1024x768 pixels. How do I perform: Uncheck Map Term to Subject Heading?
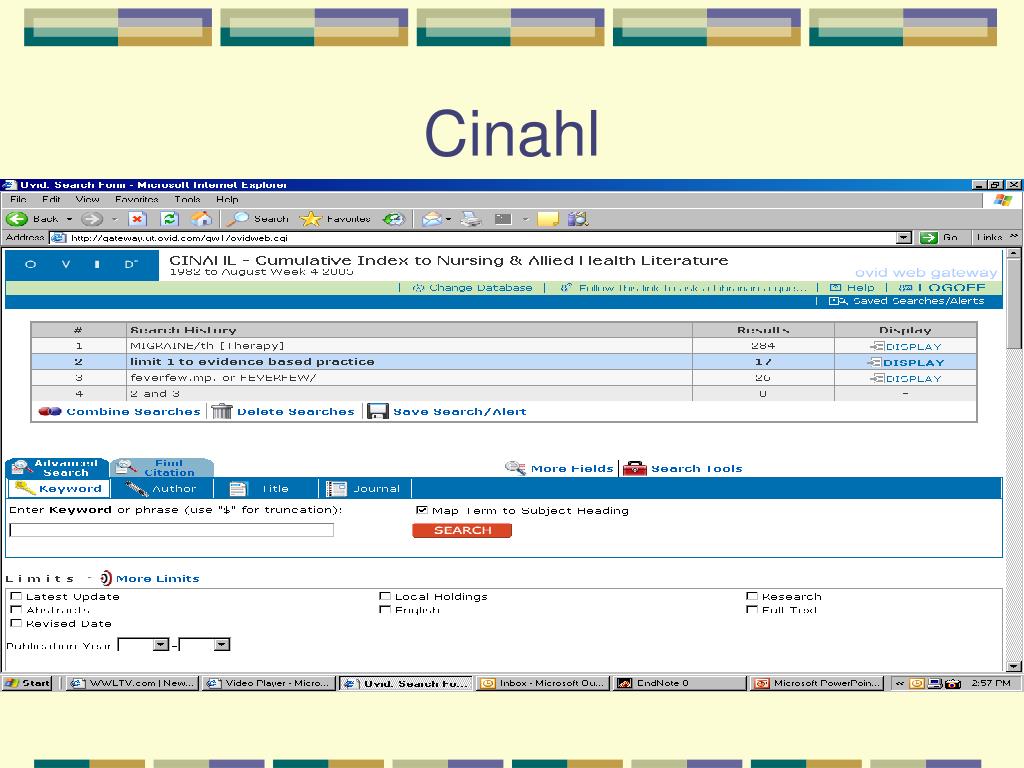tap(421, 510)
